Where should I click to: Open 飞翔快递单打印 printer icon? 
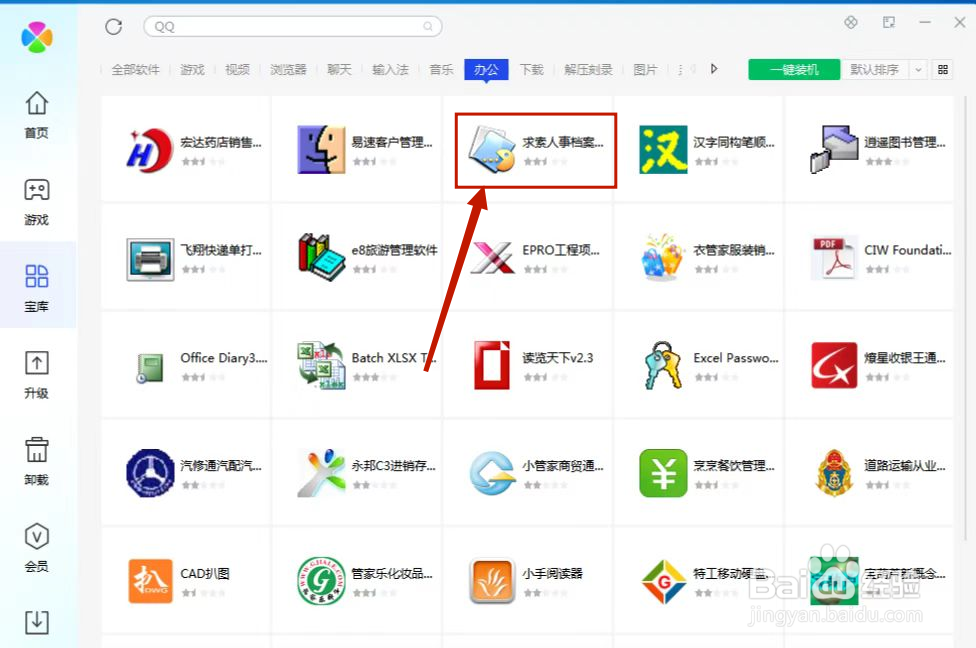pos(149,259)
